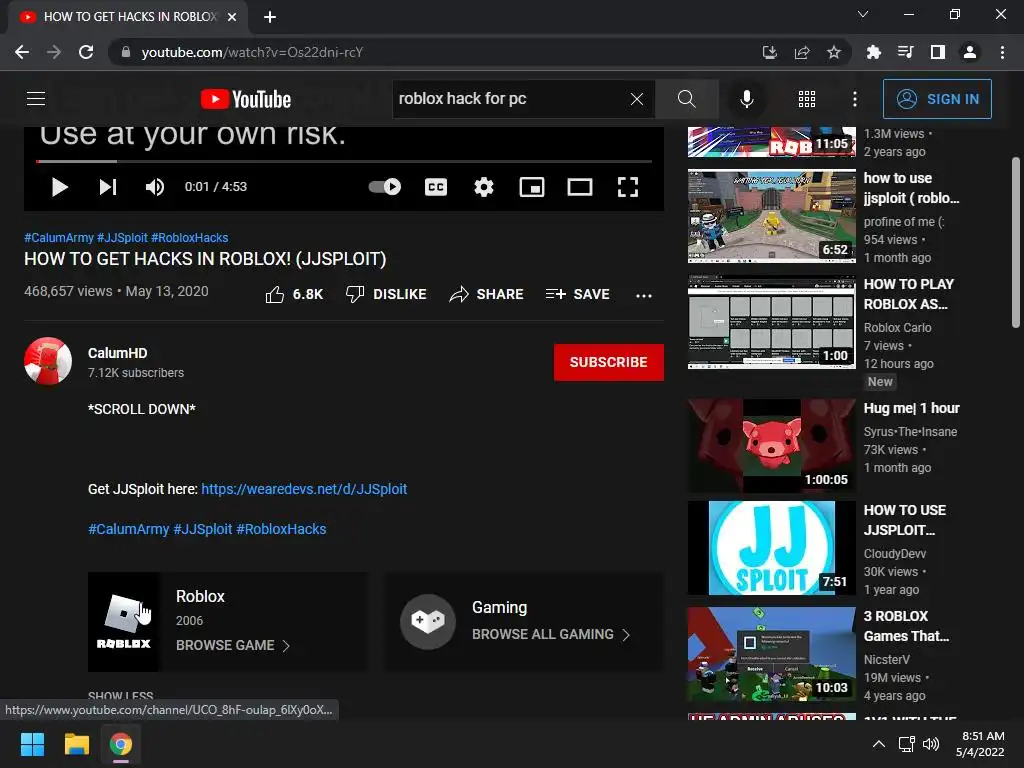This screenshot has height=768, width=1024.
Task: Clear the search query
Action: point(637,99)
